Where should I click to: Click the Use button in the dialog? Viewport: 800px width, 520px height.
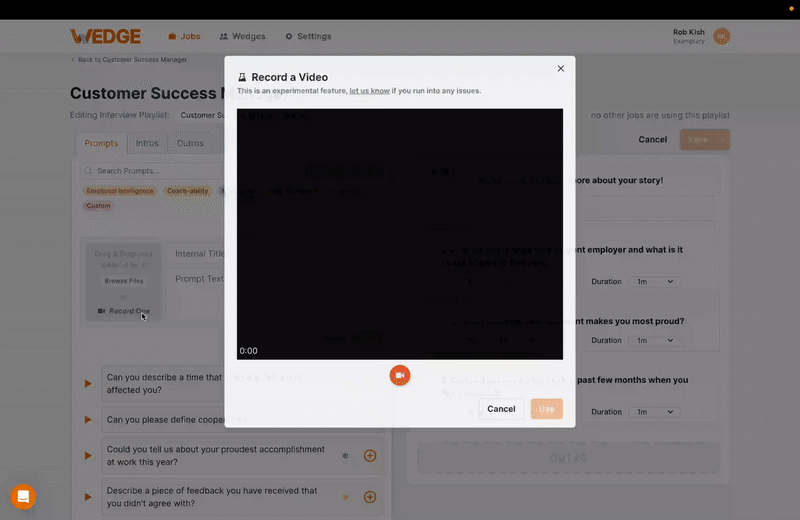point(546,409)
